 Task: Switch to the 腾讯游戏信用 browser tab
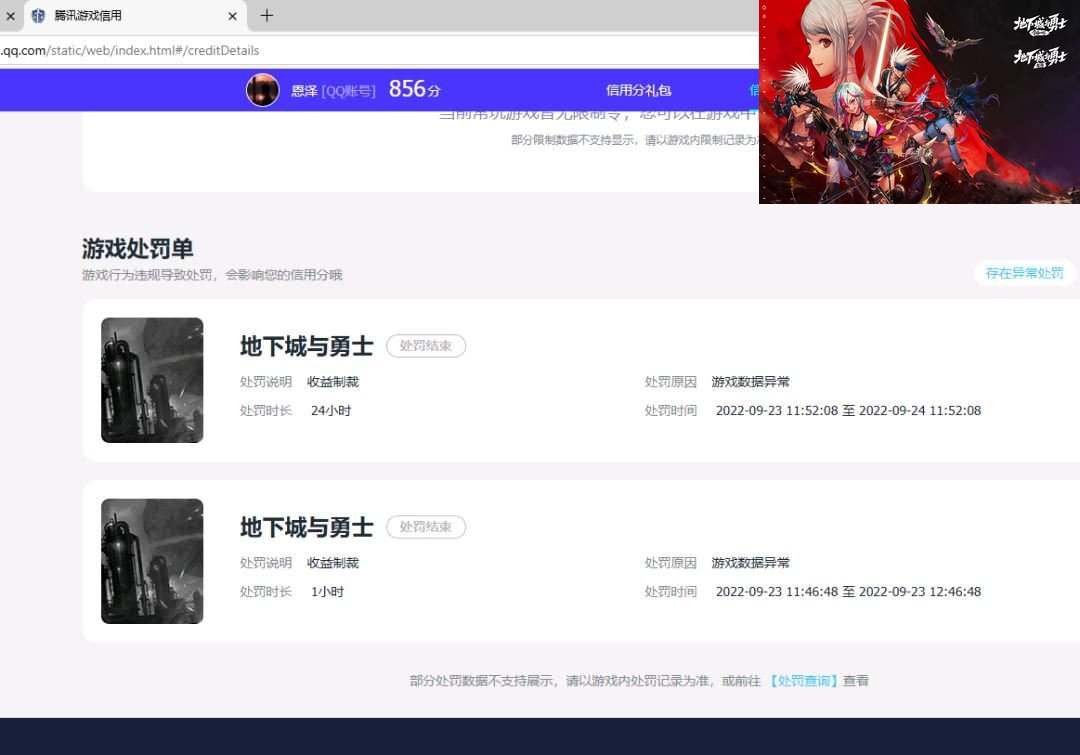(x=135, y=16)
